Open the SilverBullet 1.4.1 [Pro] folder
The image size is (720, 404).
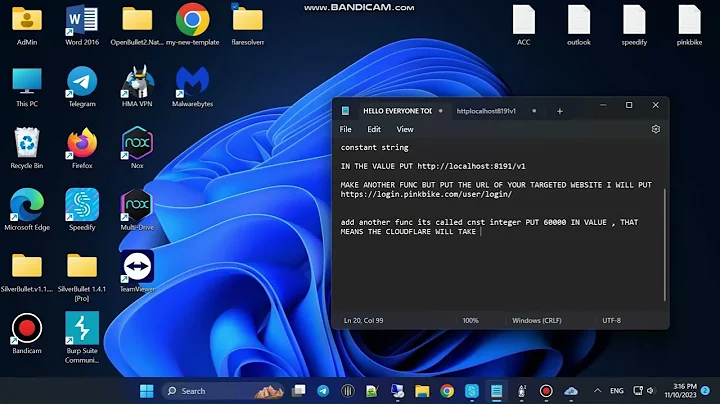click(x=82, y=276)
